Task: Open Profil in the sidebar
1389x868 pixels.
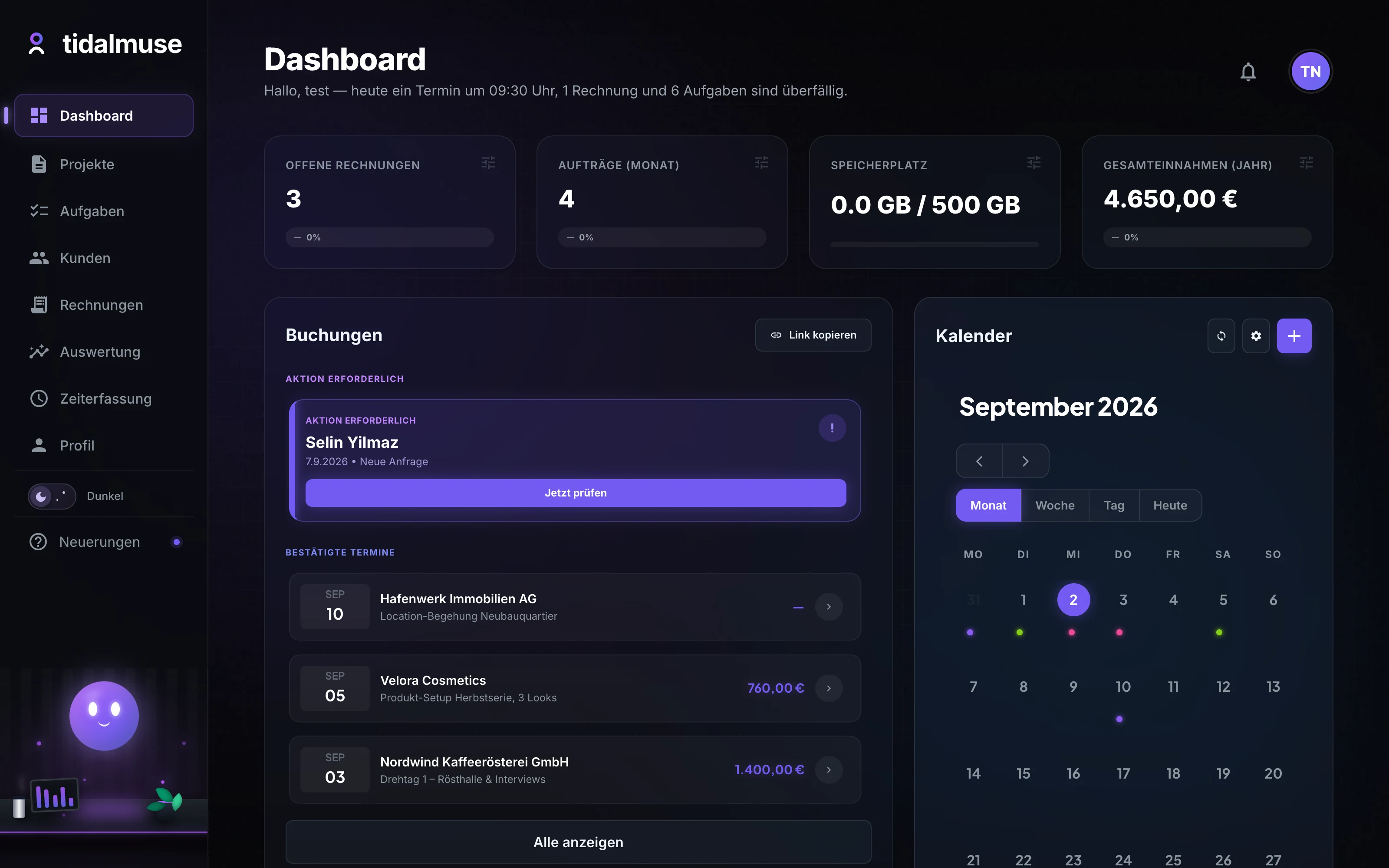Action: 104,445
